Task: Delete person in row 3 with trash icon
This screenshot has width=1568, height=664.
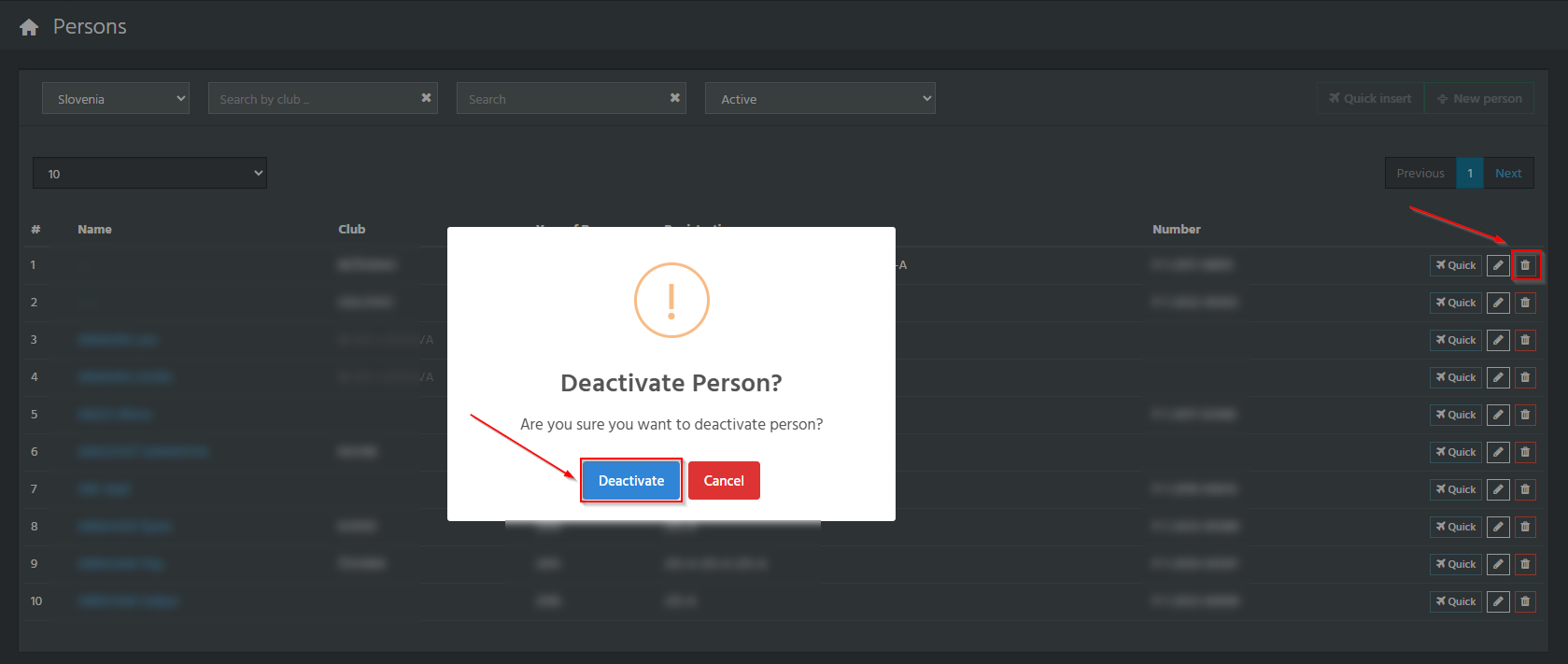Action: (1525, 340)
